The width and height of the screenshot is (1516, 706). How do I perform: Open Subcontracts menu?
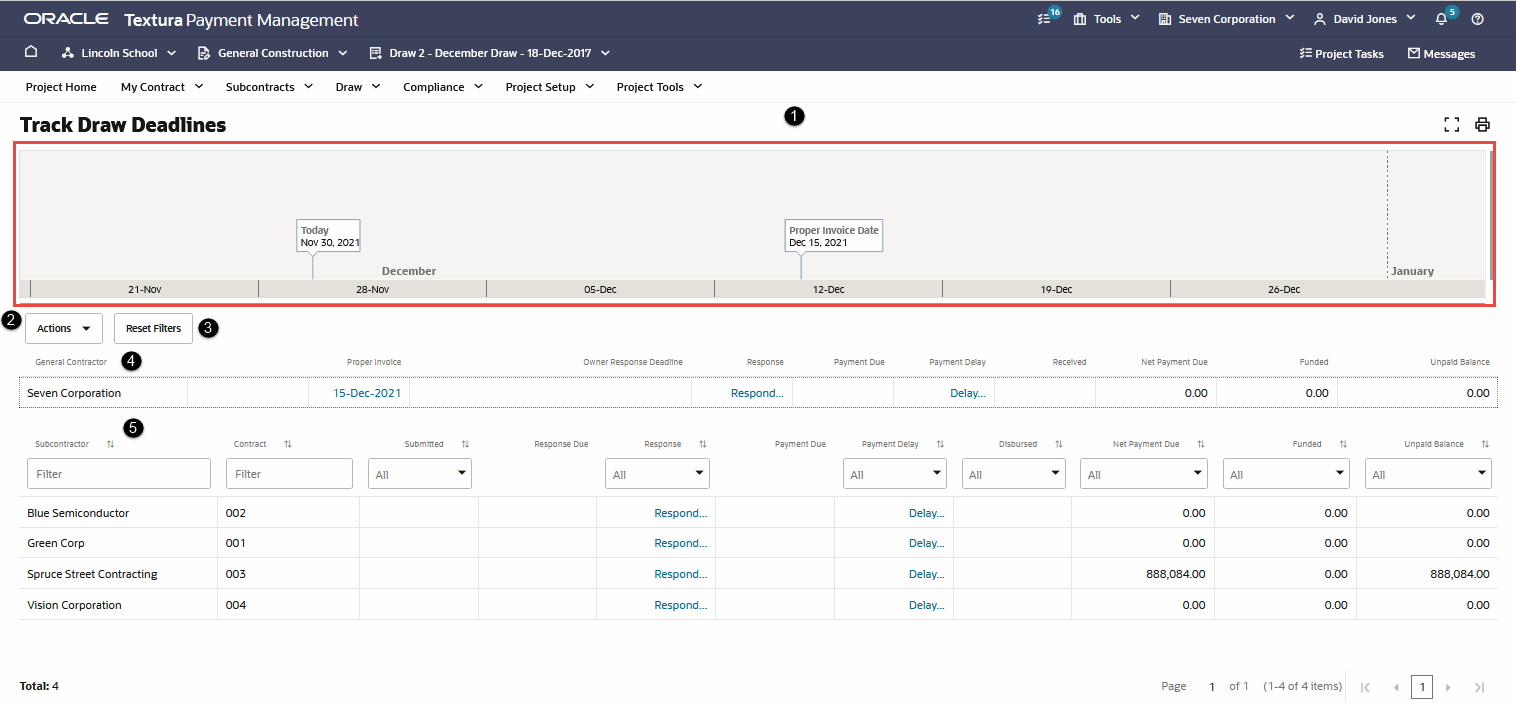268,87
